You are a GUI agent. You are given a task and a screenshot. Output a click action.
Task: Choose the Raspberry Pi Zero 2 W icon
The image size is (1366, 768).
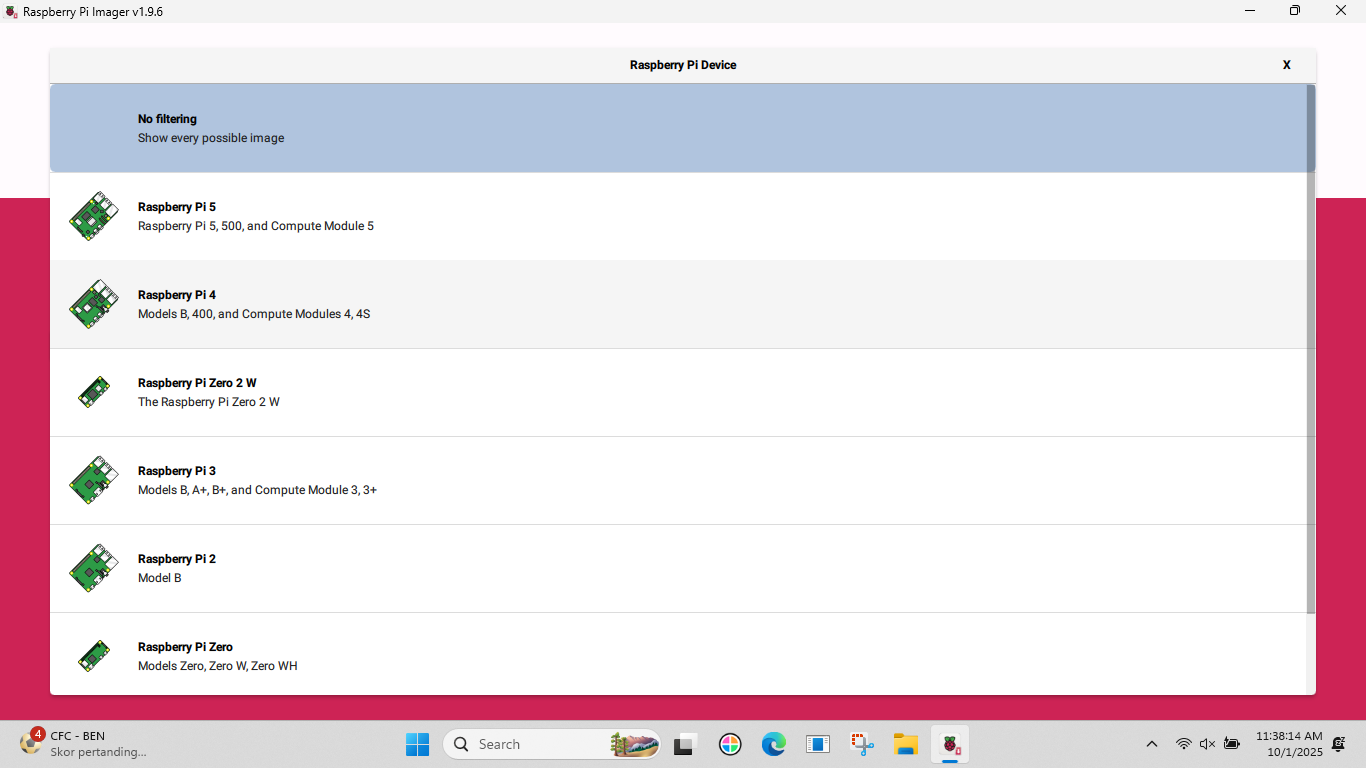pyautogui.click(x=93, y=392)
